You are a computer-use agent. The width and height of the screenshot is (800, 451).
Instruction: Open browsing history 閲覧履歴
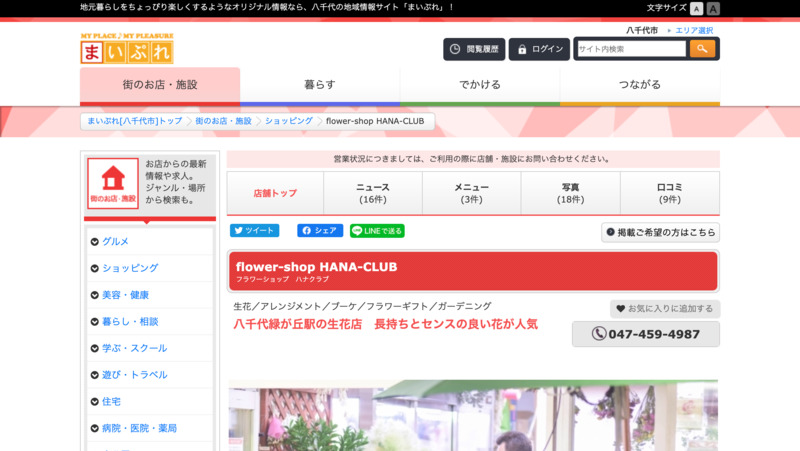(474, 49)
